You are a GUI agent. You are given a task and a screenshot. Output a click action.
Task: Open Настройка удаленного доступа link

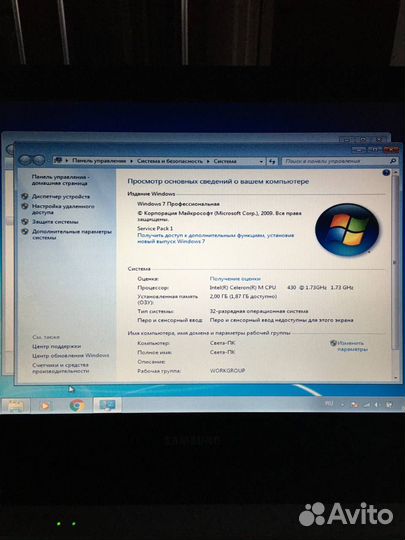coord(63,209)
